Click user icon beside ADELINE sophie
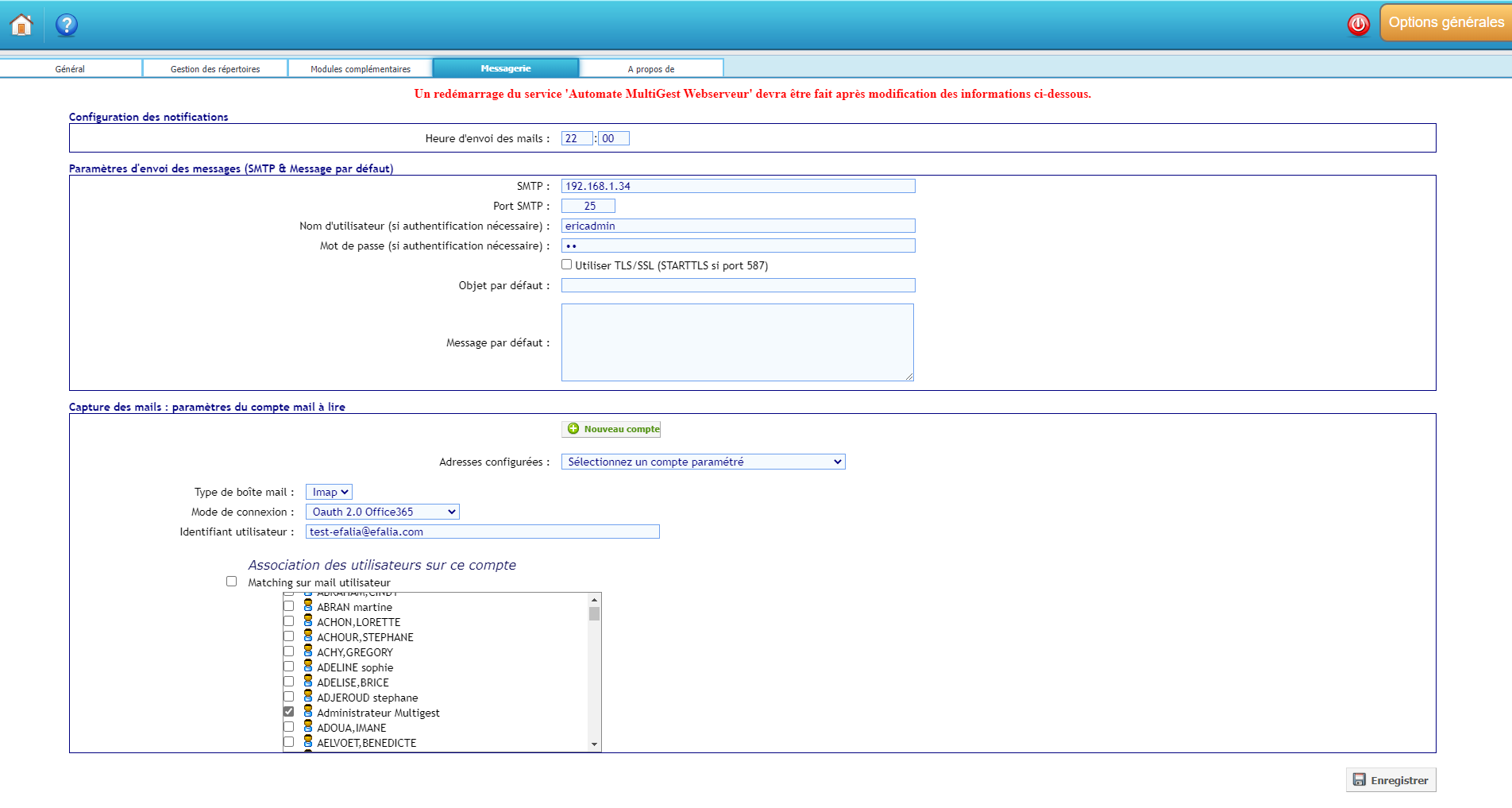The image size is (1512, 808). pos(308,667)
